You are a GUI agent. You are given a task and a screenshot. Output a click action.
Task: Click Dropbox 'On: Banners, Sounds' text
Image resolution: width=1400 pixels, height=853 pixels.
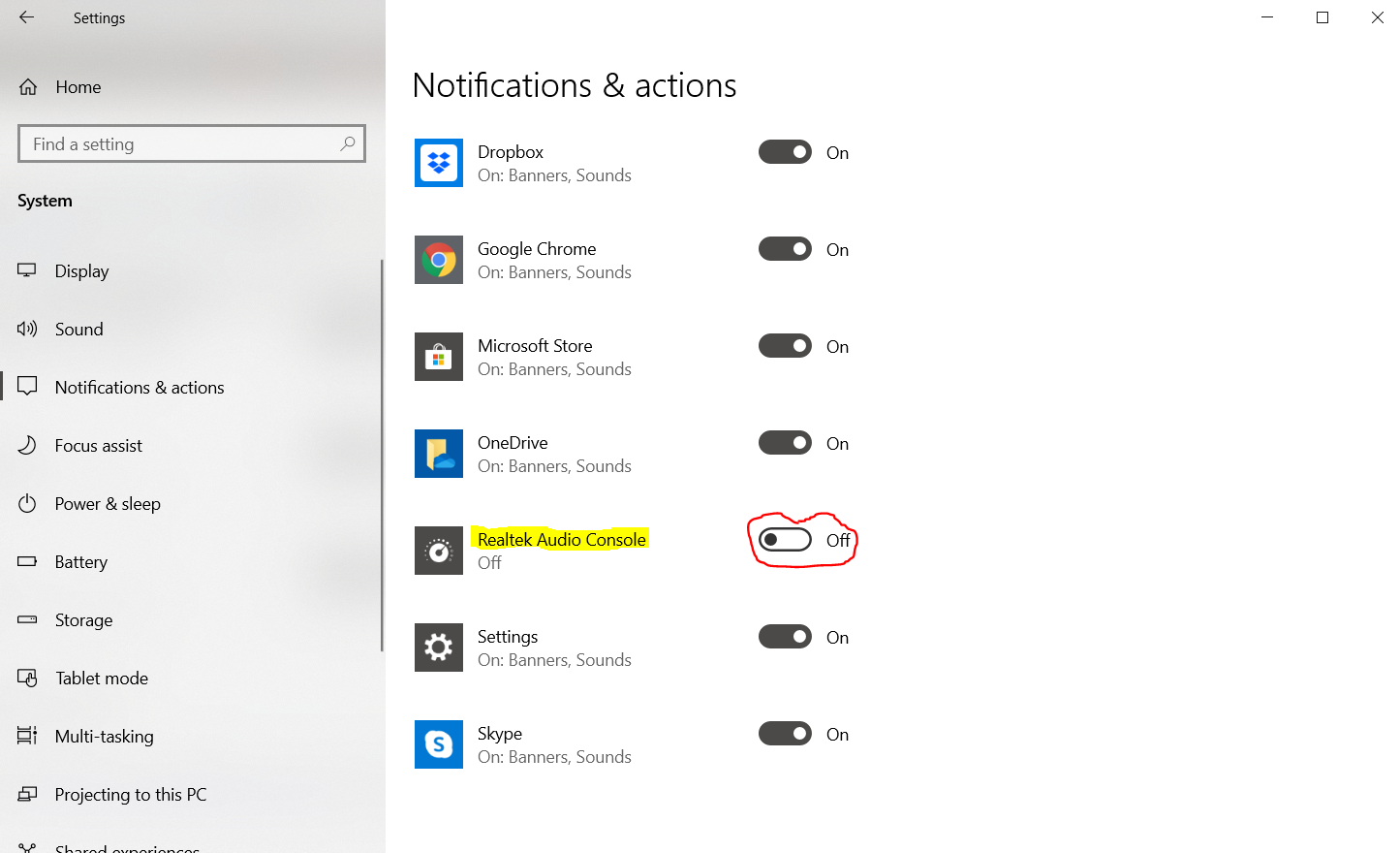(554, 175)
